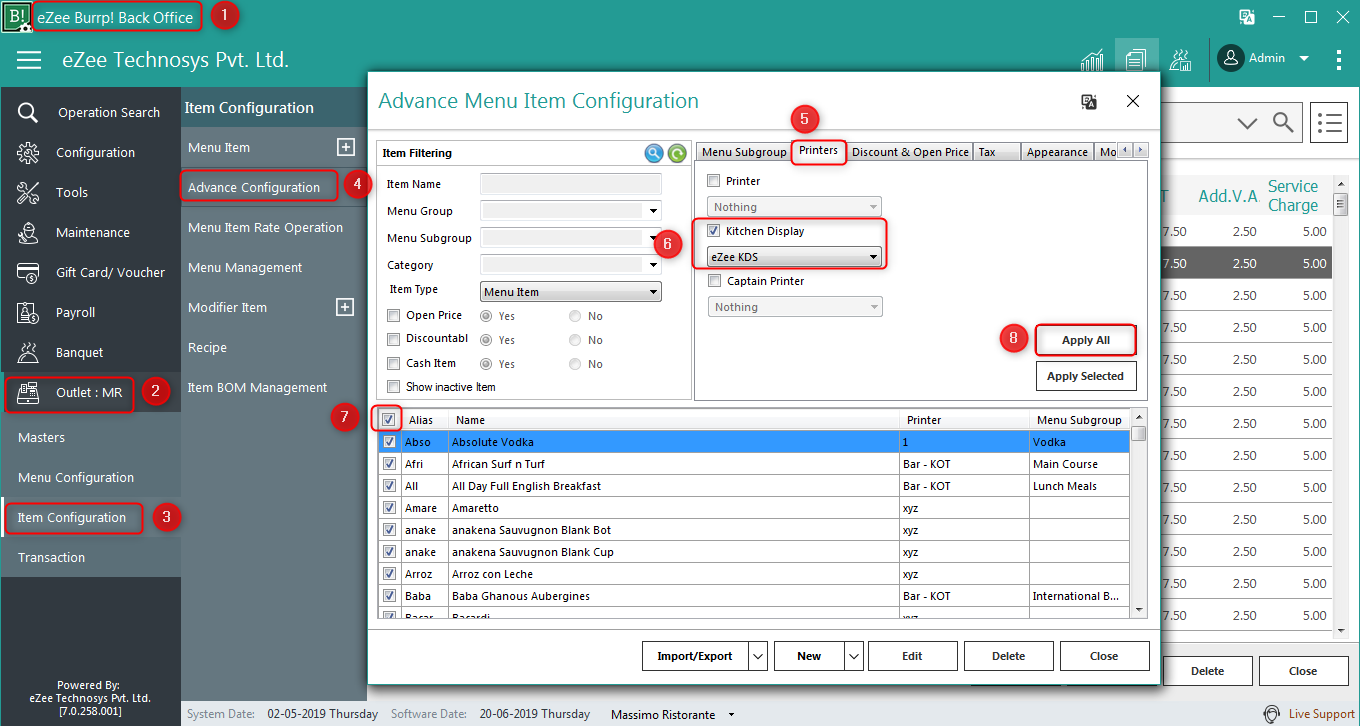This screenshot has width=1360, height=726.
Task: Open Advance Configuration menu entry
Action: click(254, 187)
